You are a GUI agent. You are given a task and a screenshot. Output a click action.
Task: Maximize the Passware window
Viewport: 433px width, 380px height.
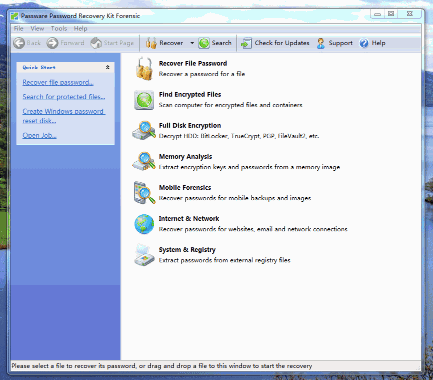[x=391, y=14]
